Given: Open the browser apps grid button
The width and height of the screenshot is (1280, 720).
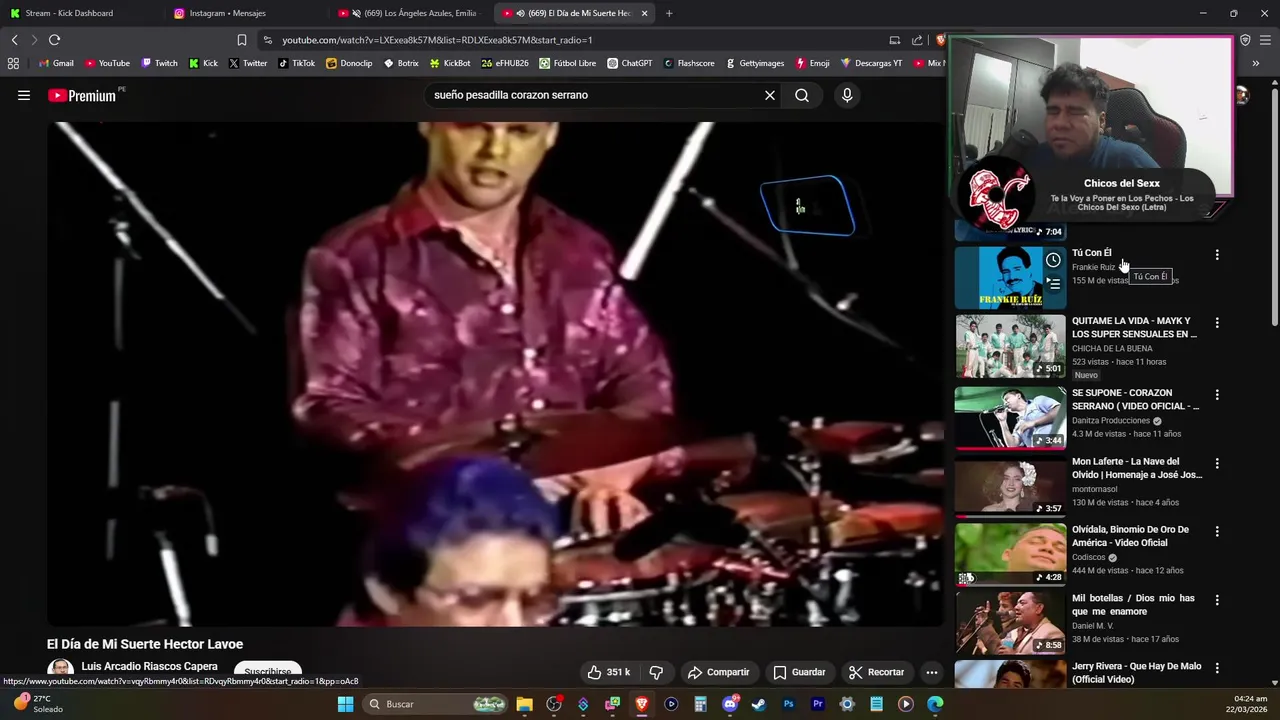Looking at the screenshot, I should click(x=13, y=63).
